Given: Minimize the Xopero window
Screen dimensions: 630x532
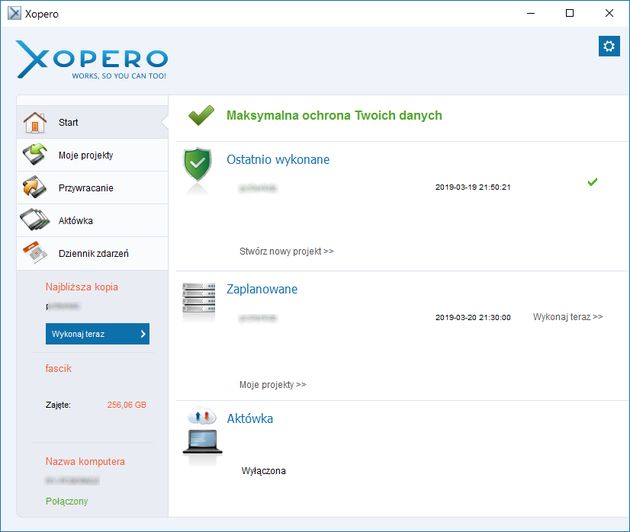Looking at the screenshot, I should [531, 13].
